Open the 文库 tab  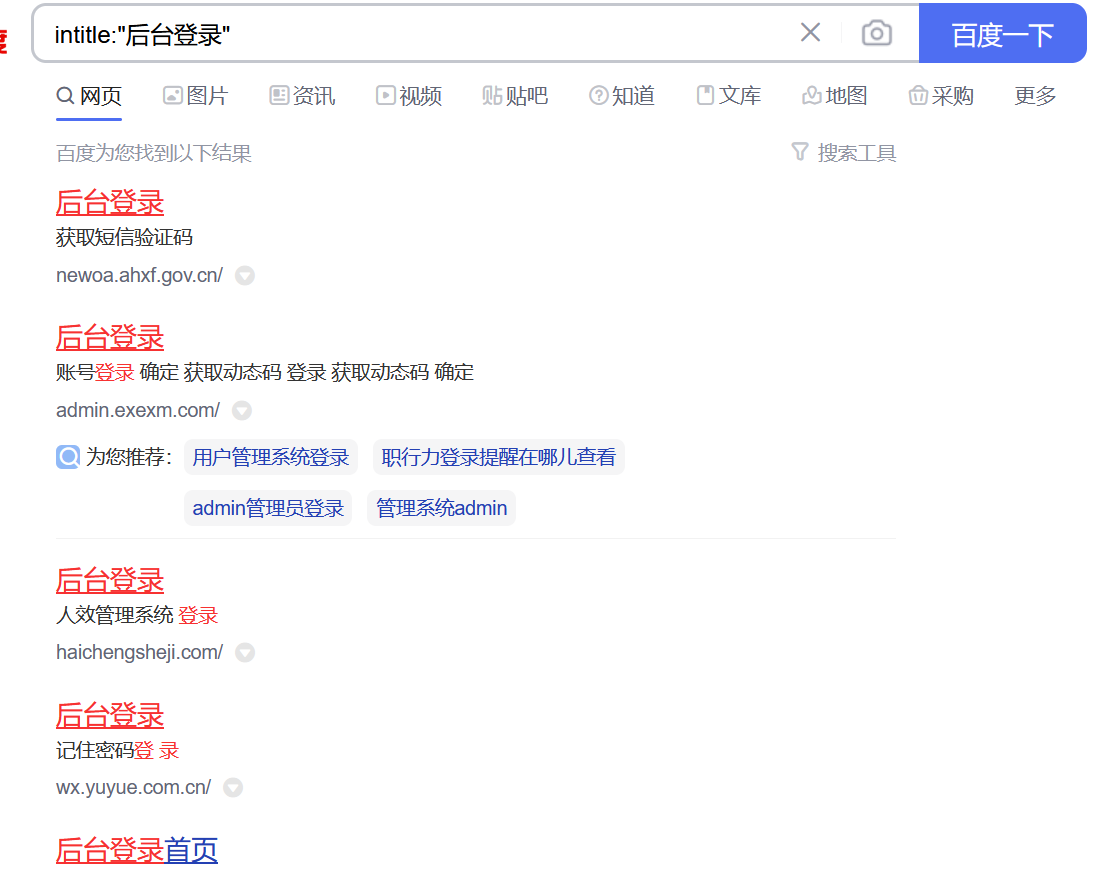coord(728,96)
